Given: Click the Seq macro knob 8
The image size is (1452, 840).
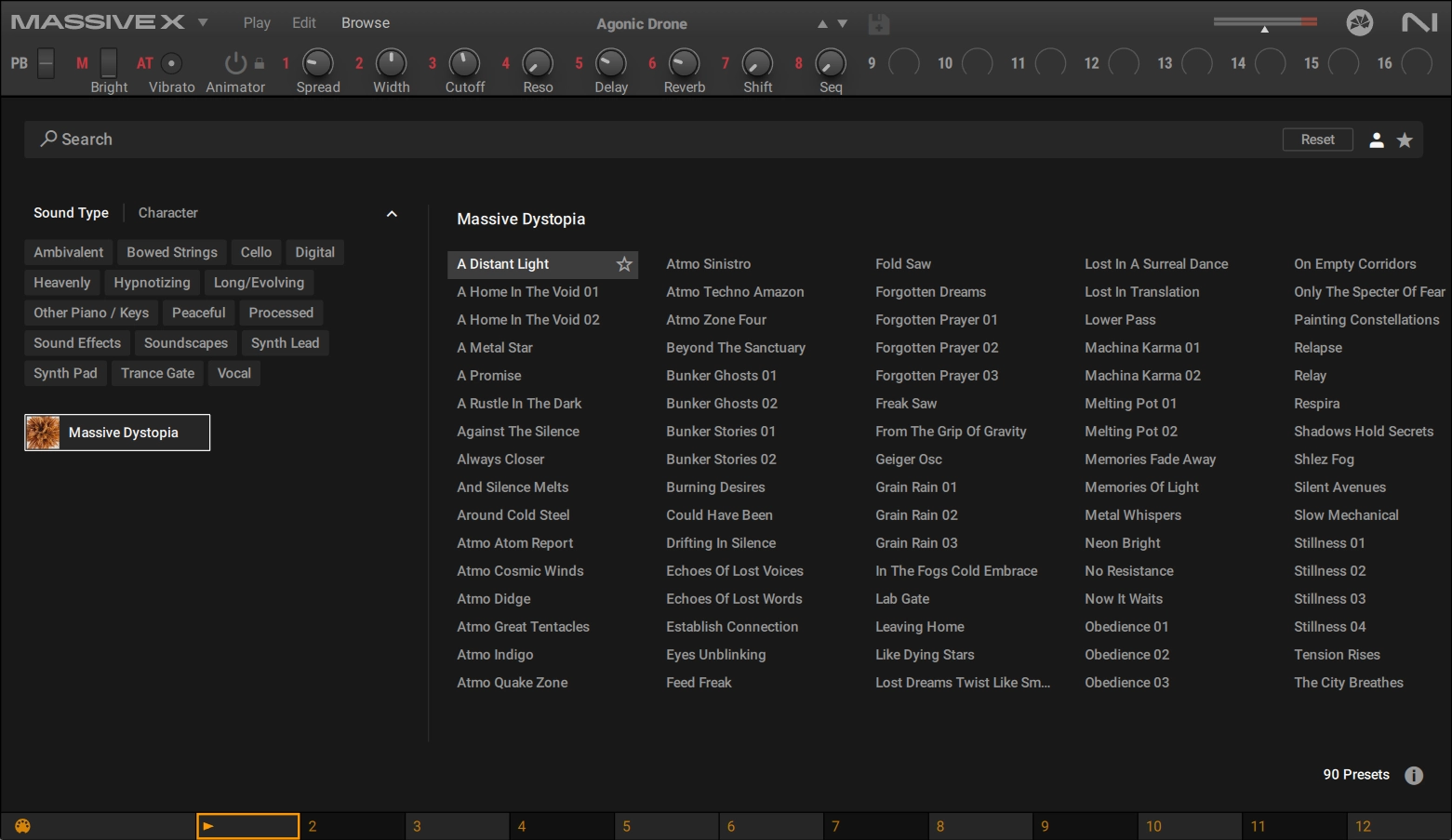Looking at the screenshot, I should tap(831, 63).
